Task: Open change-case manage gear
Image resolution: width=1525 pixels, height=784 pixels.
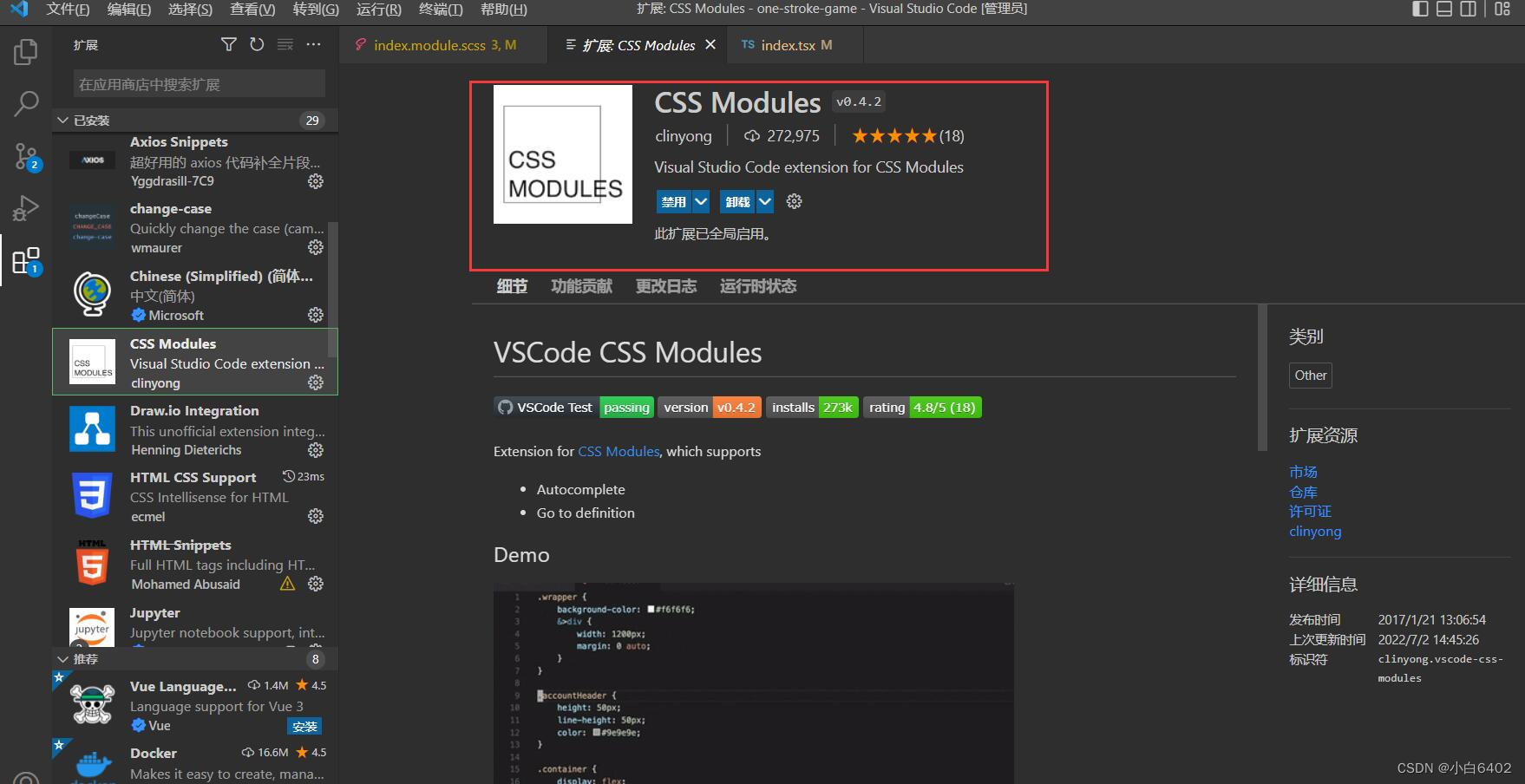Action: coord(316,247)
